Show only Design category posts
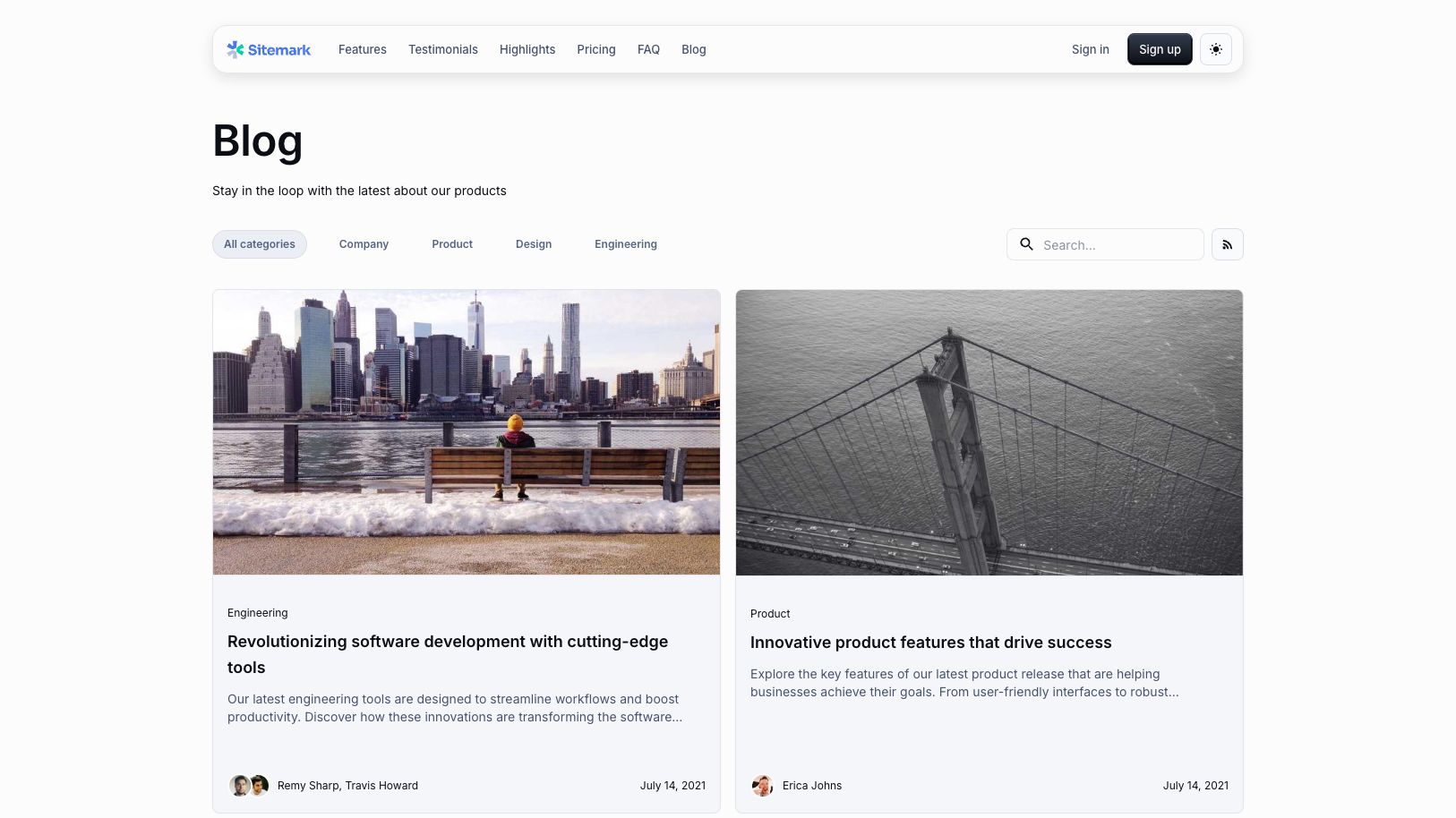 point(534,244)
